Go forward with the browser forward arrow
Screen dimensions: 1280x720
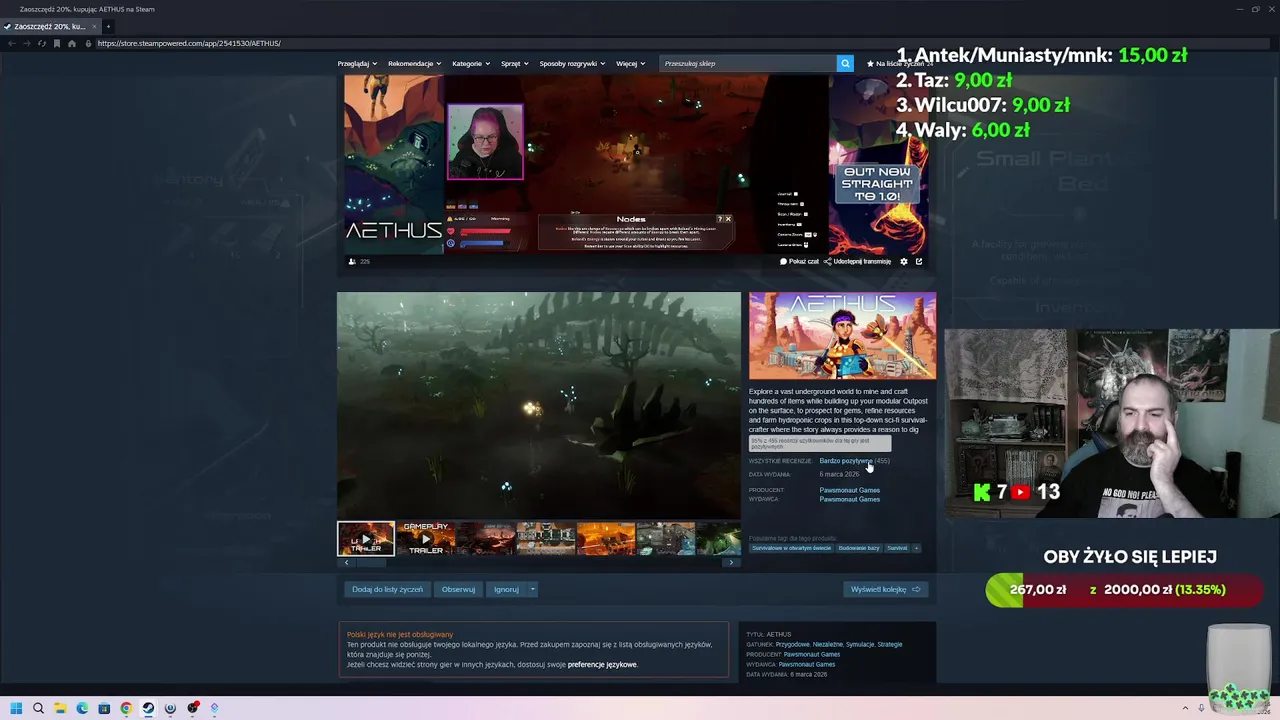(26, 43)
